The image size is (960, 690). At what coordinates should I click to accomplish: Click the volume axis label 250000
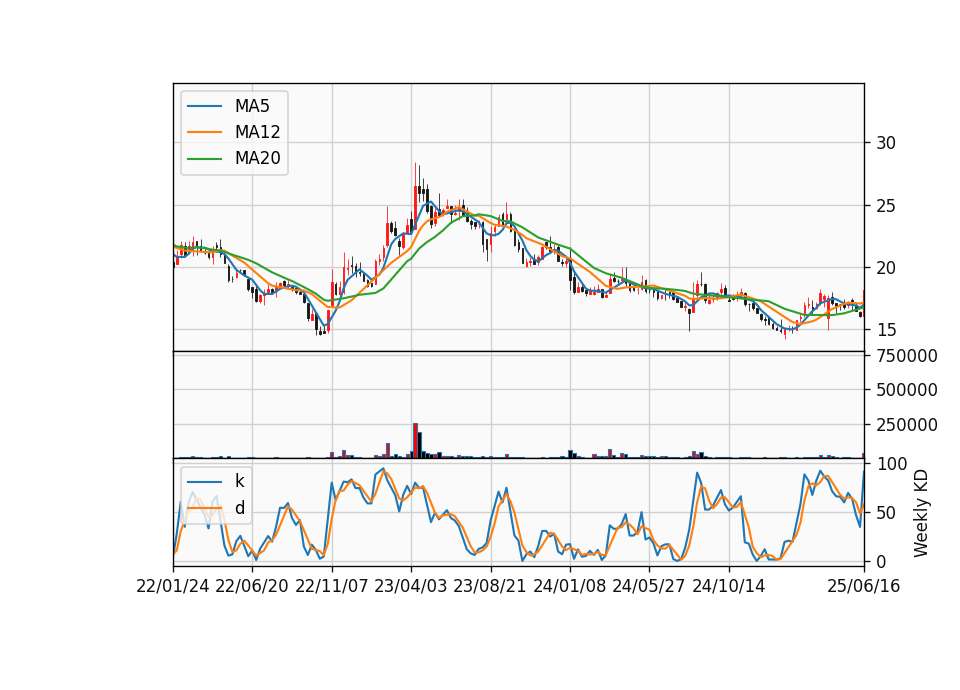pyautogui.click(x=907, y=425)
